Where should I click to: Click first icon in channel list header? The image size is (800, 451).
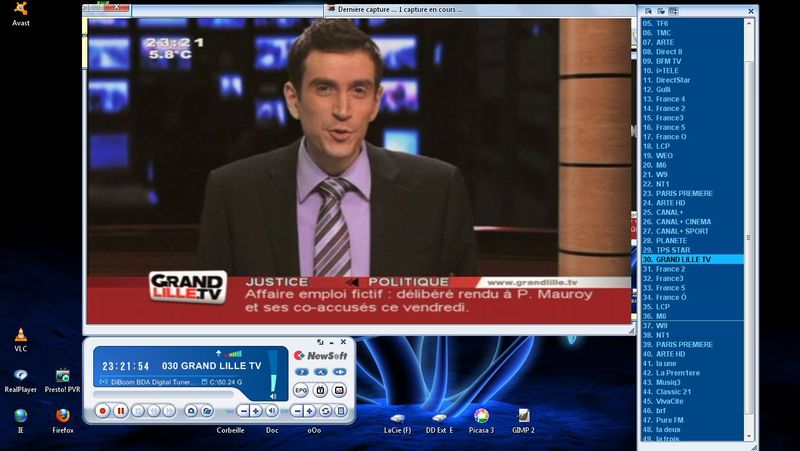tap(648, 11)
